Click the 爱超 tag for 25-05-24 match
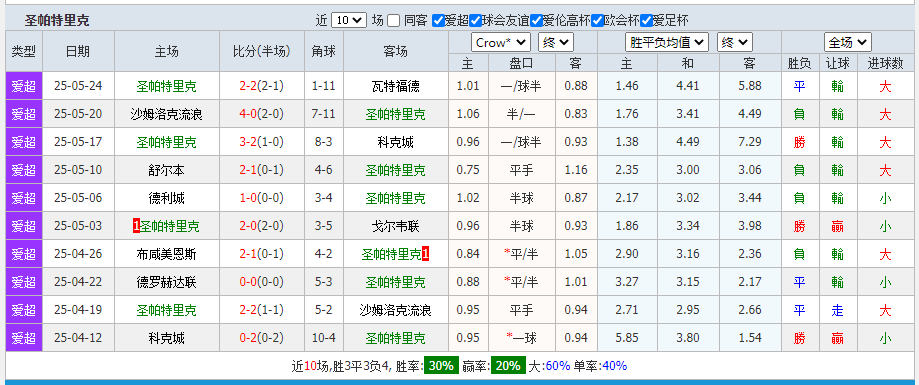This screenshot has height=385, width=919. pyautogui.click(x=24, y=86)
